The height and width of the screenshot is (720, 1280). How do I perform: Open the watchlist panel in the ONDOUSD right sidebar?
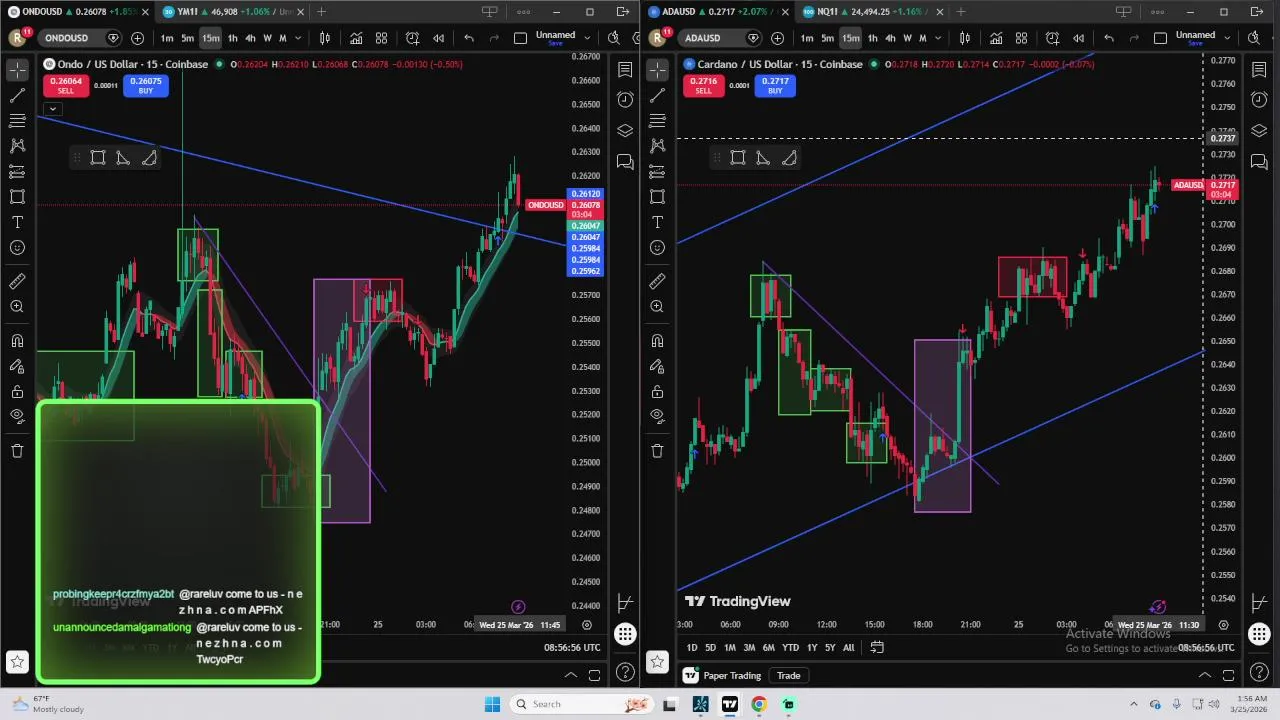(625, 70)
